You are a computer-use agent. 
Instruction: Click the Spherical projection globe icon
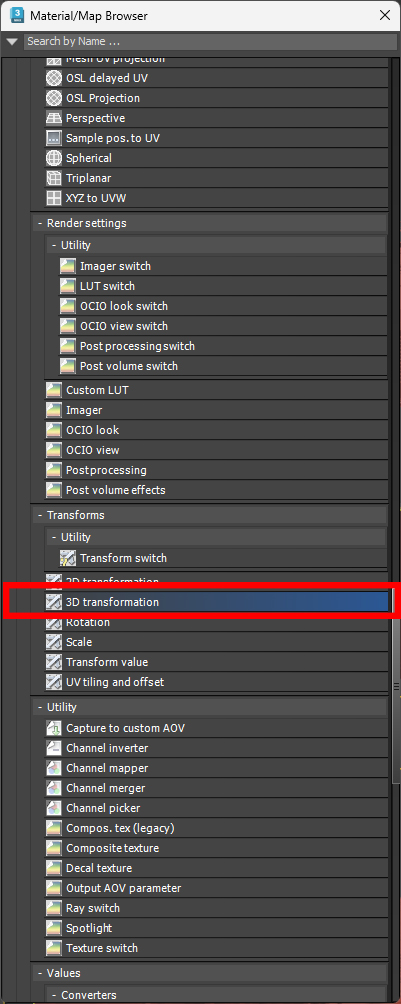click(54, 158)
